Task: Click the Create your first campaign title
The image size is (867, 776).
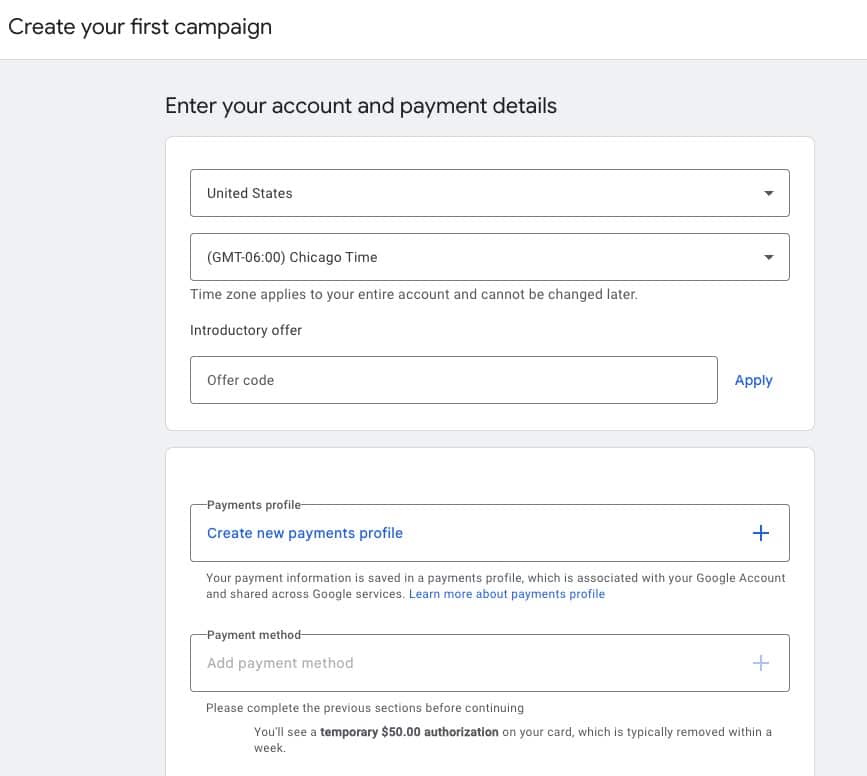Action: point(140,27)
